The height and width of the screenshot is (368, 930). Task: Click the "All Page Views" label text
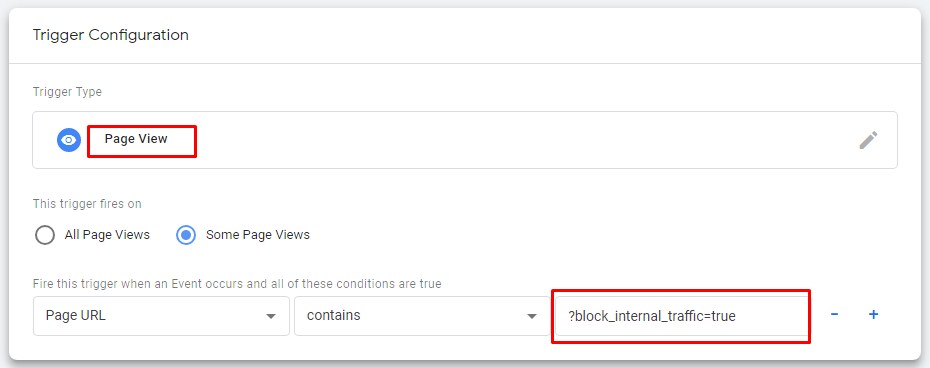coord(107,235)
